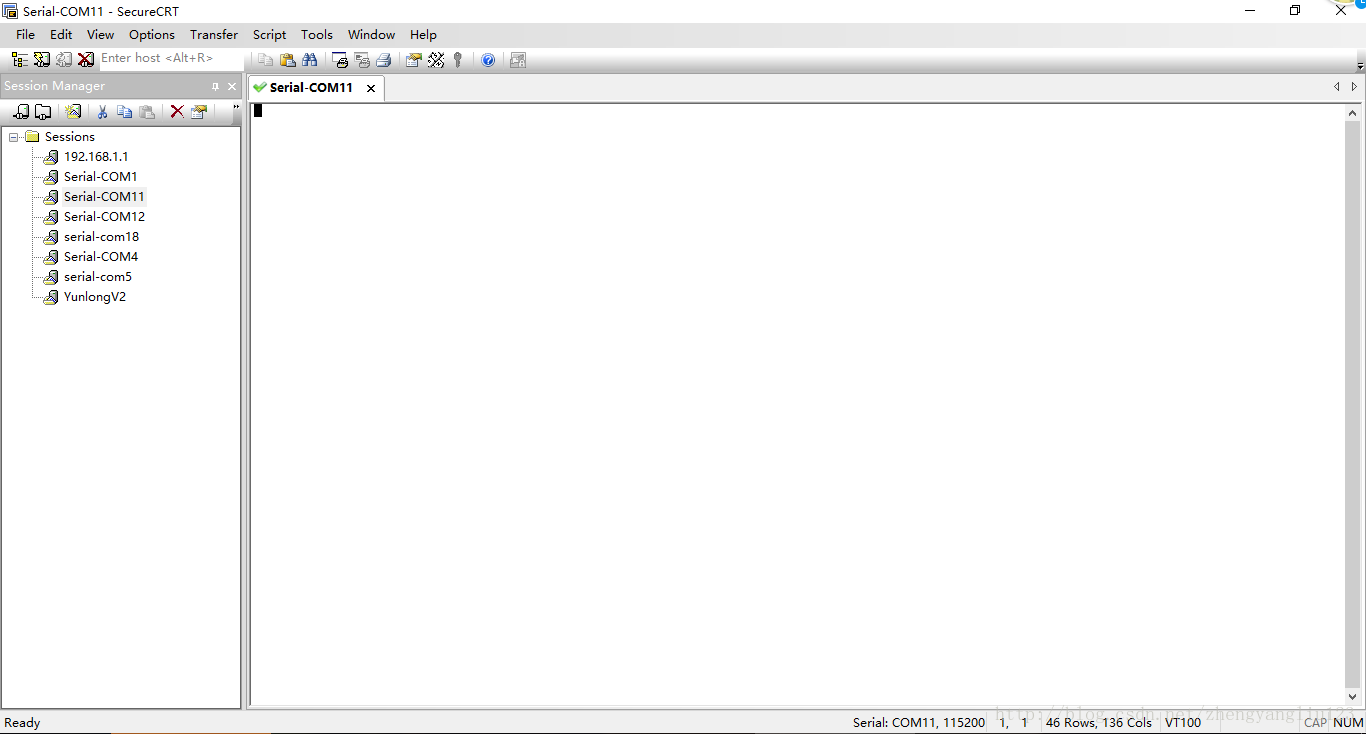Image resolution: width=1366 pixels, height=734 pixels.
Task: Open the Window menu
Action: click(371, 35)
